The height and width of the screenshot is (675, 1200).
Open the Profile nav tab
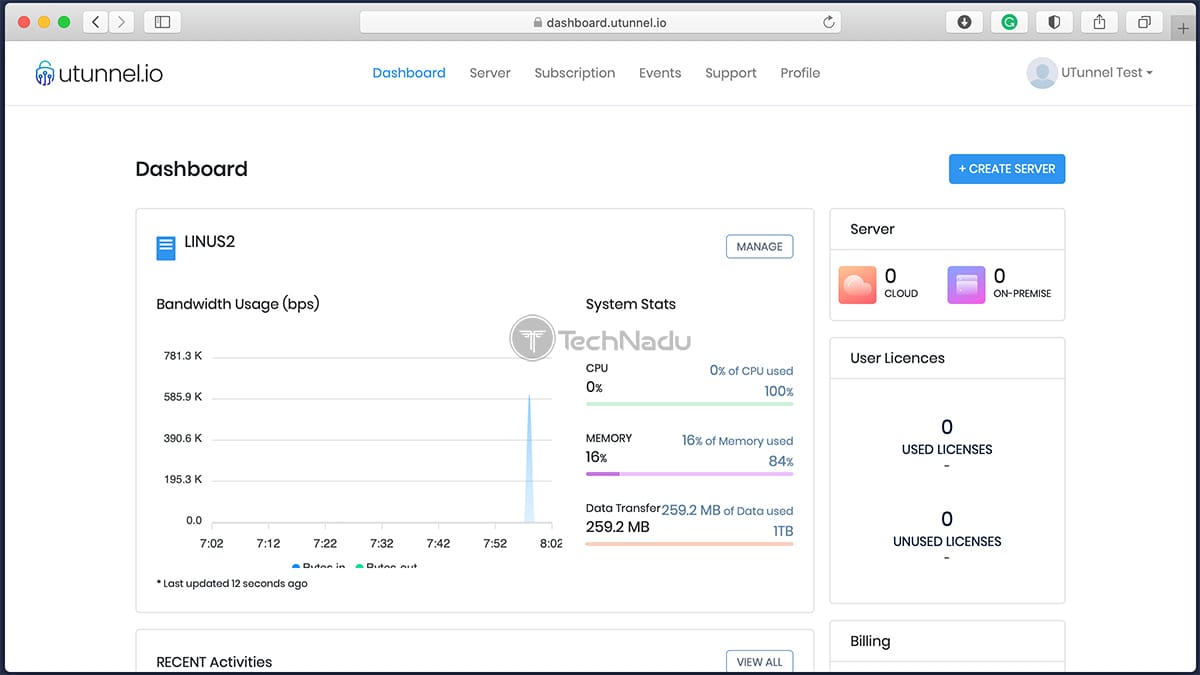tap(800, 73)
